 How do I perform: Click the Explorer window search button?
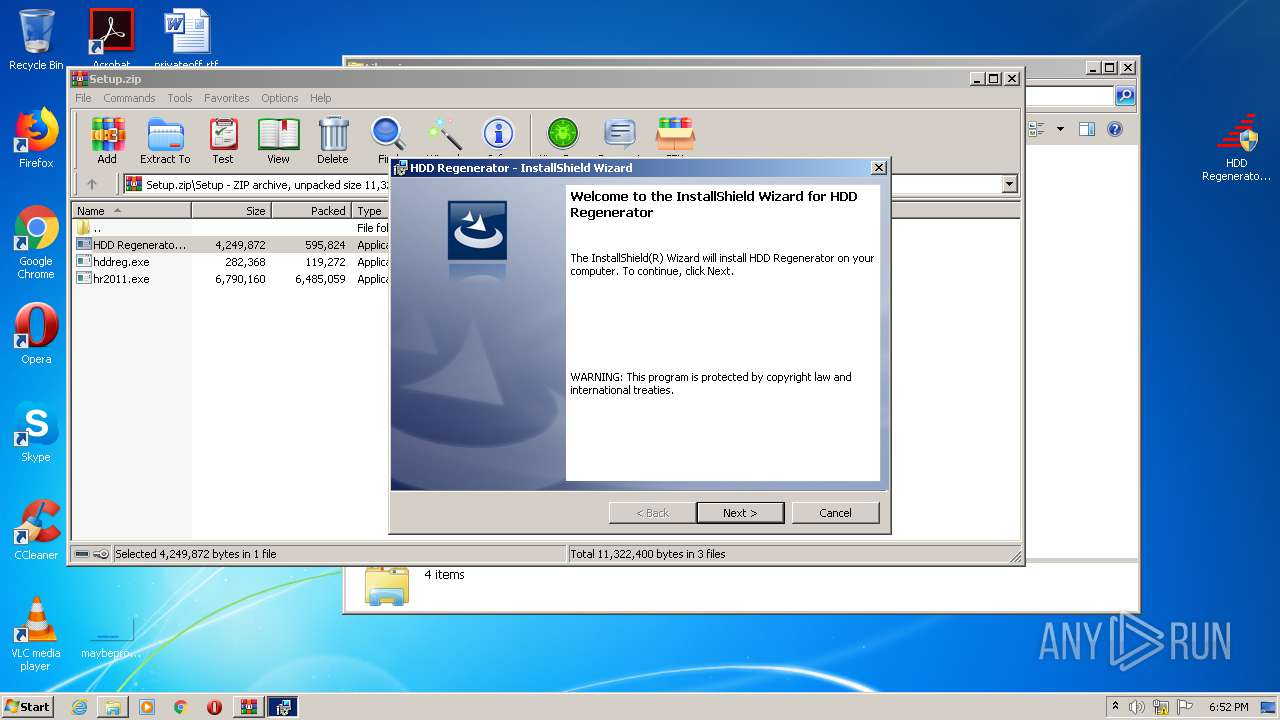(x=1125, y=96)
